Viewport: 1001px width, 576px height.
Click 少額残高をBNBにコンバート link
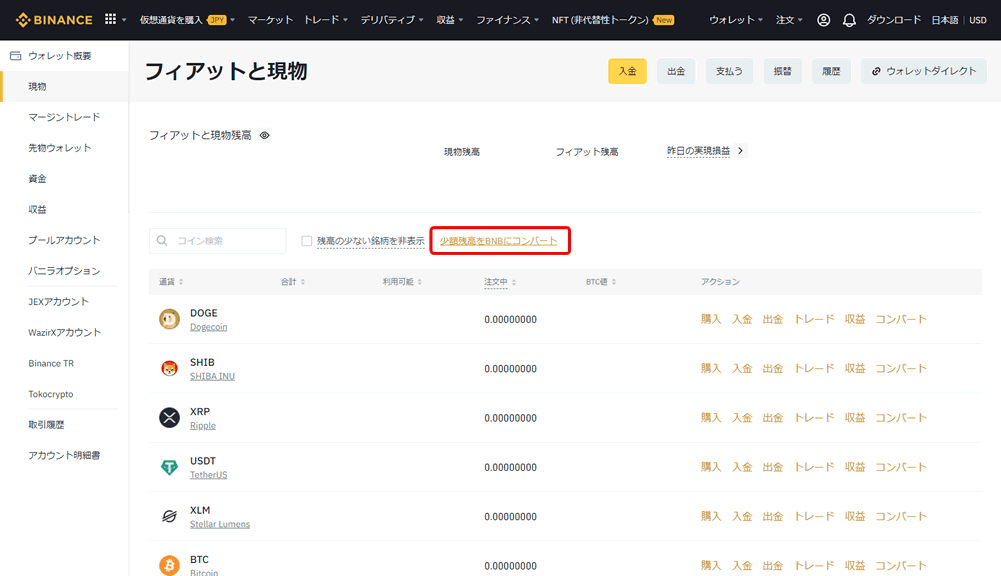tap(499, 241)
